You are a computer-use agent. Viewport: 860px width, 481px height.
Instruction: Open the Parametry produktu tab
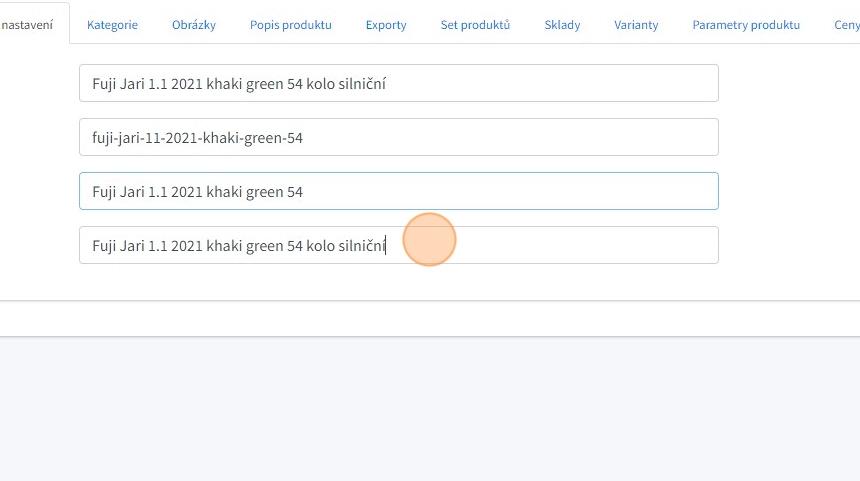click(x=746, y=25)
